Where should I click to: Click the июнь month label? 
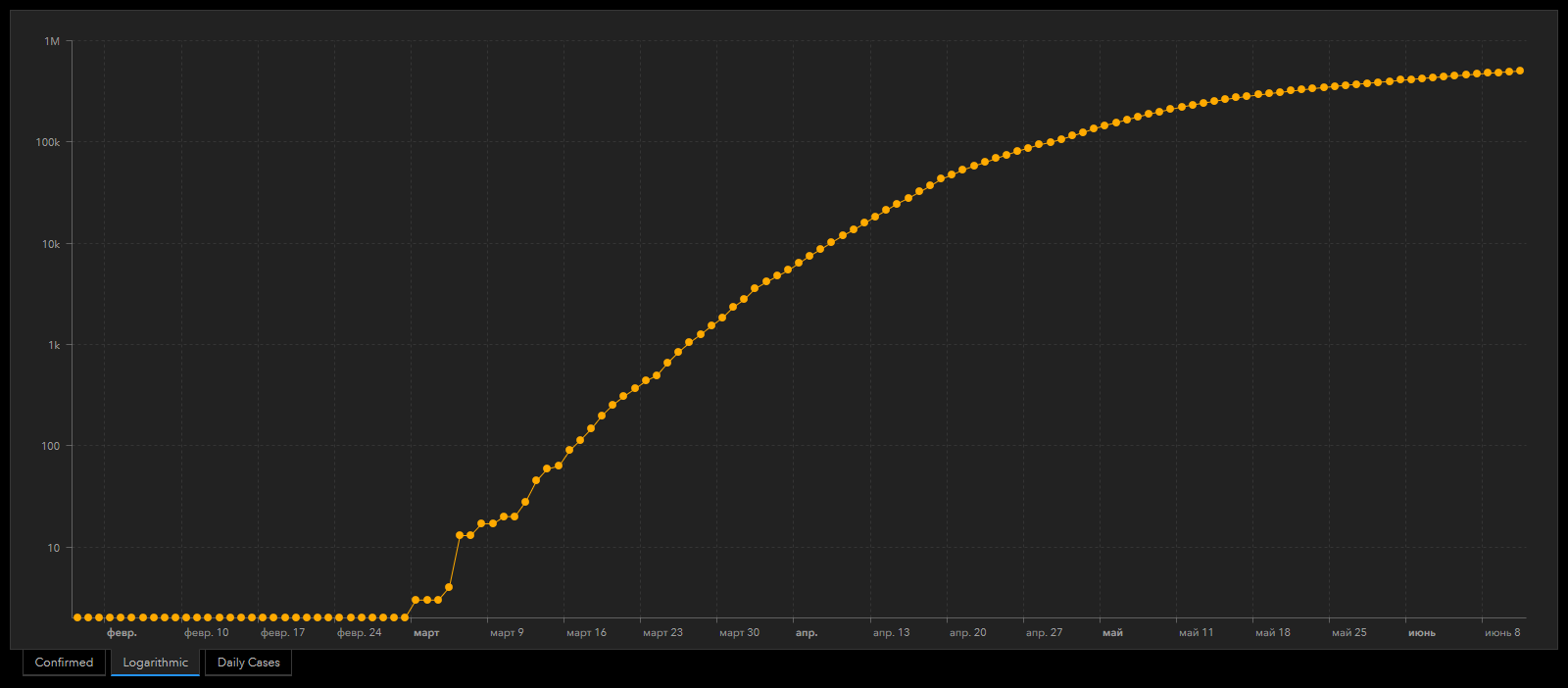(1421, 633)
